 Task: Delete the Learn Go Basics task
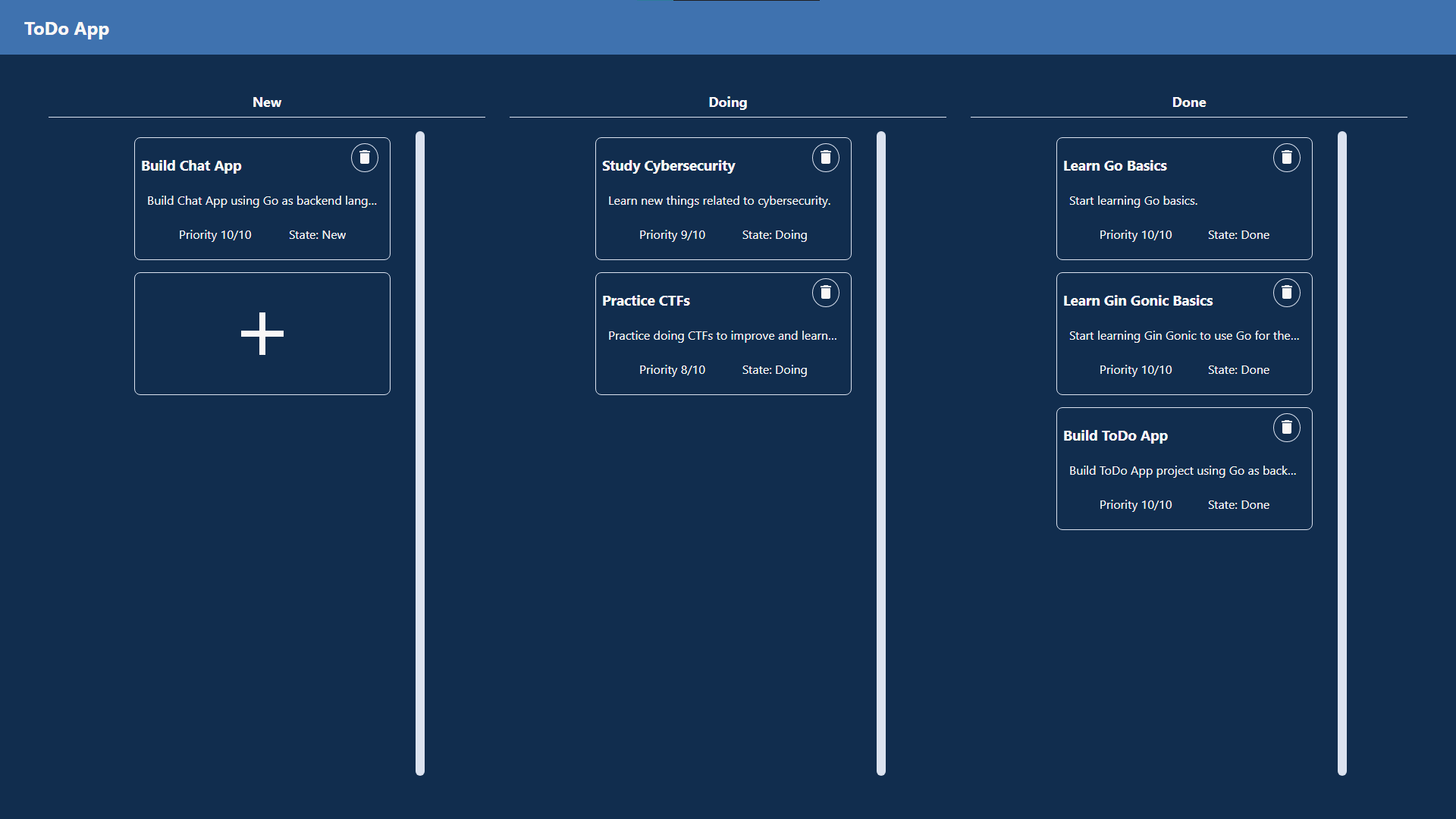(1287, 158)
